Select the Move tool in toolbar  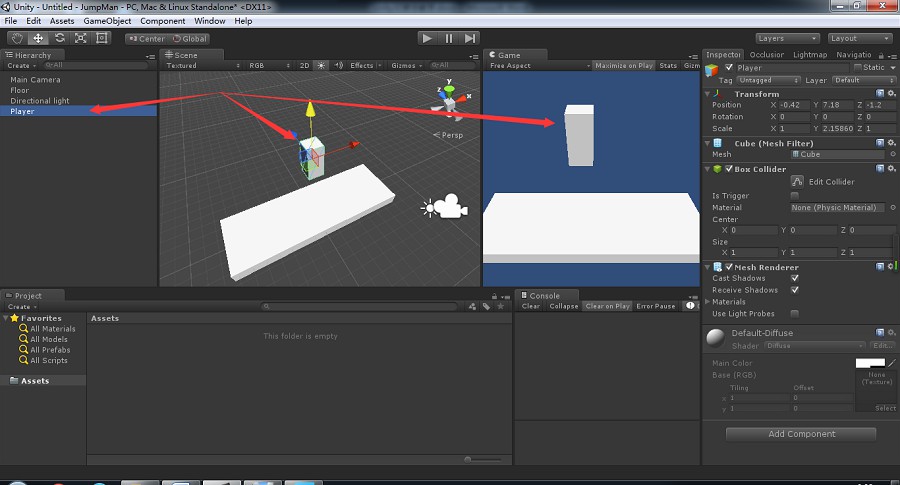pyautogui.click(x=38, y=38)
